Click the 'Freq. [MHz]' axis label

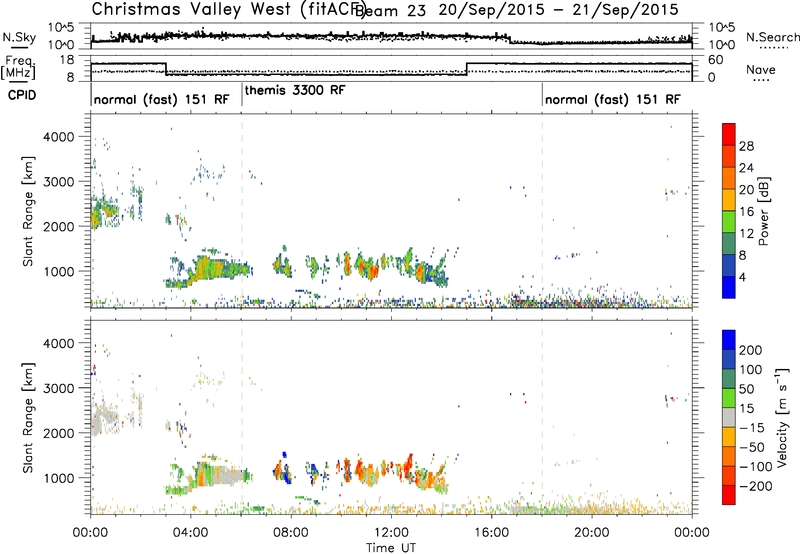pyautogui.click(x=18, y=68)
